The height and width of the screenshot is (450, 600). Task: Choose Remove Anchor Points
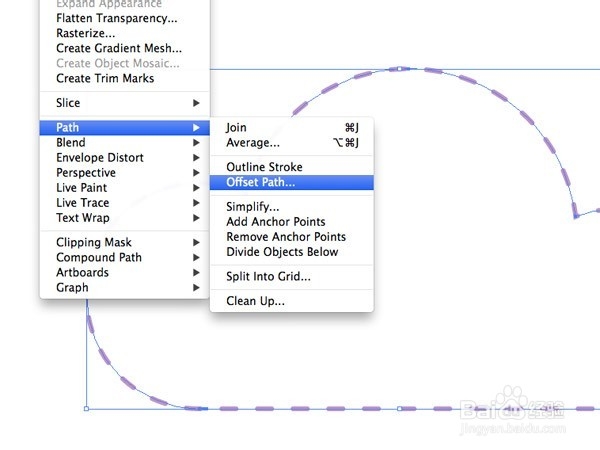(292, 237)
